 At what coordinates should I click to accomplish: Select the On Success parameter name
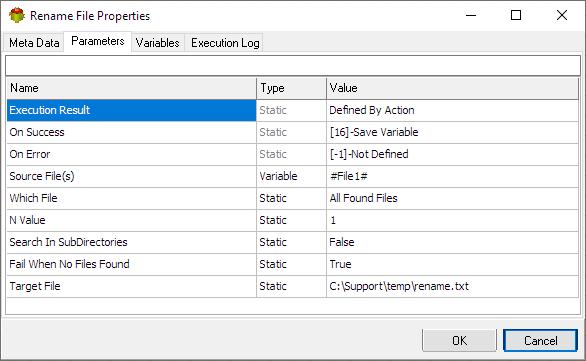(132, 132)
